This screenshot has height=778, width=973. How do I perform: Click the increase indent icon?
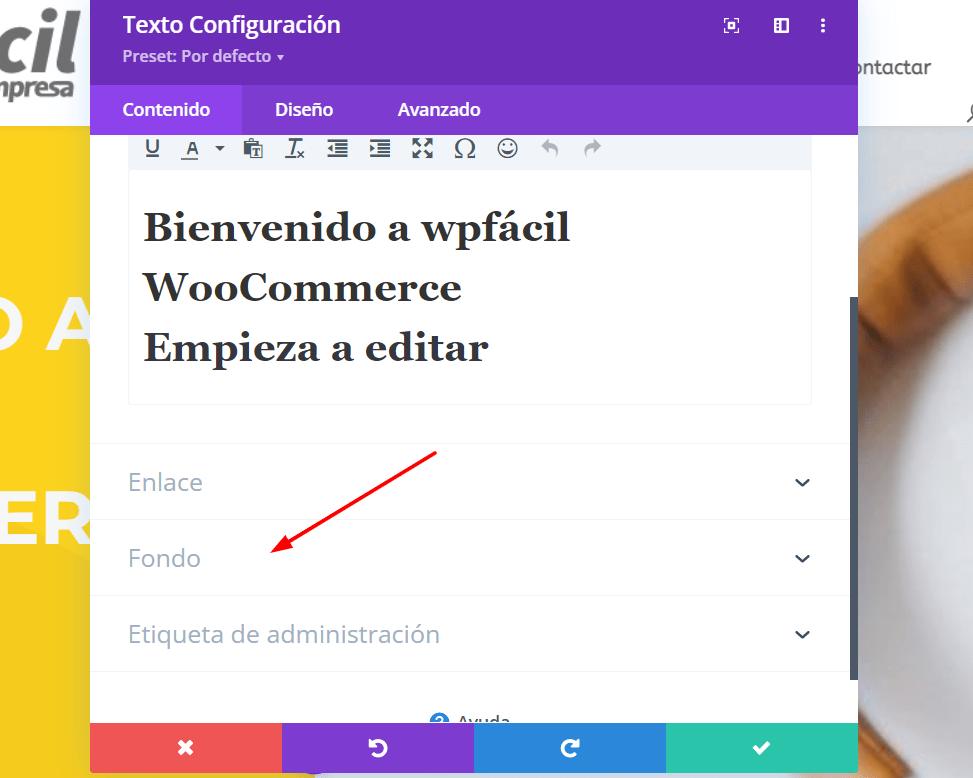380,149
